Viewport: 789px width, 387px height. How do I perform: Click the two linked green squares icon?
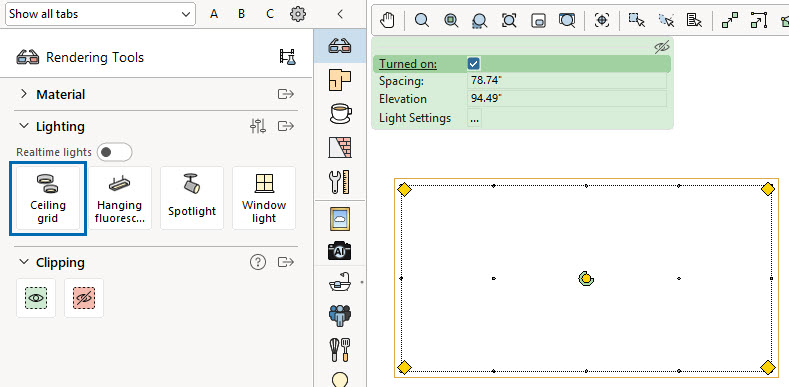(x=730, y=20)
